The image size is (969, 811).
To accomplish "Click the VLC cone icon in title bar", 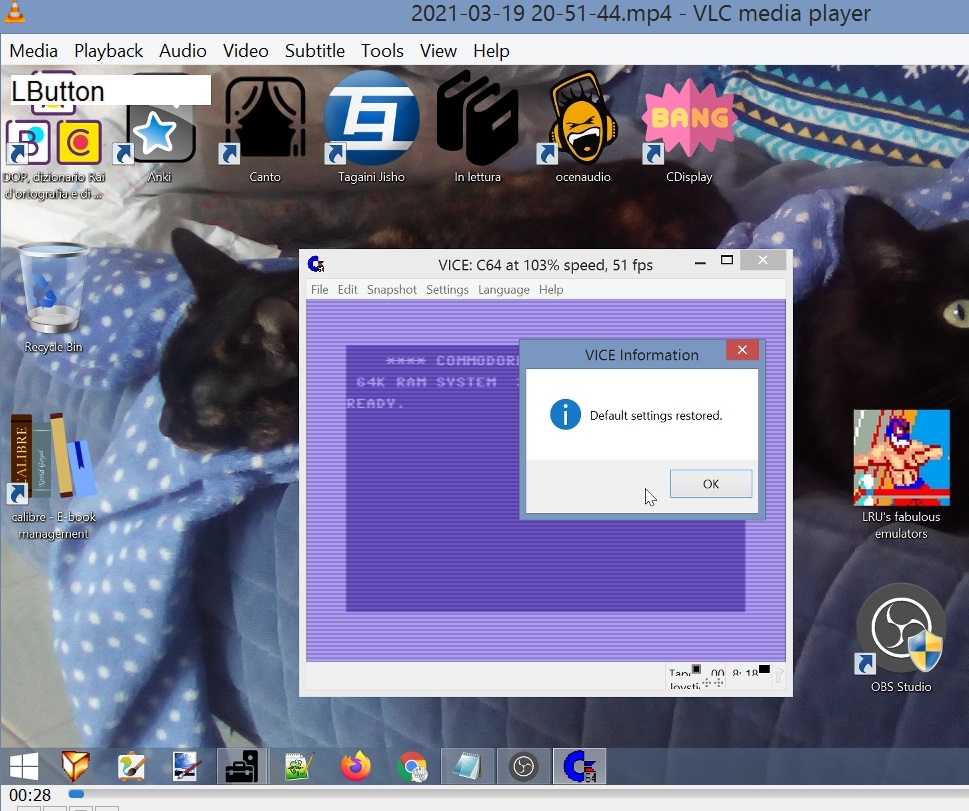I will [x=15, y=11].
